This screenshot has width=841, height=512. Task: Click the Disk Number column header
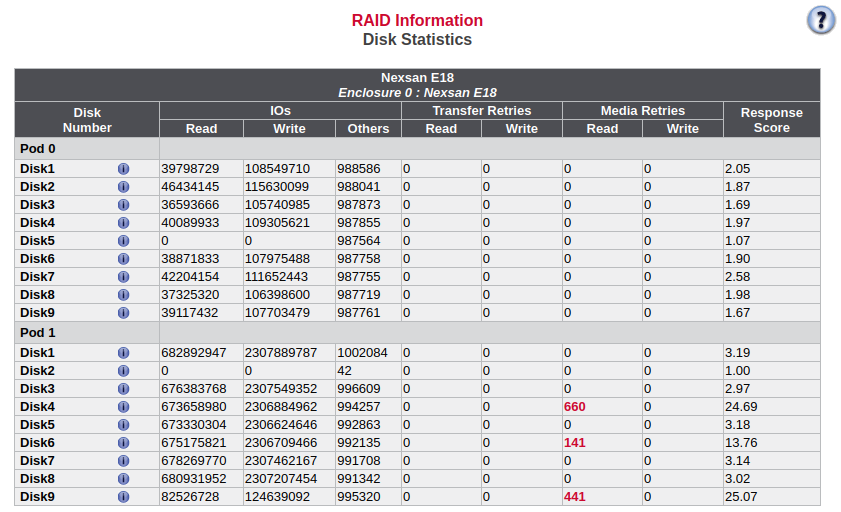click(x=87, y=120)
